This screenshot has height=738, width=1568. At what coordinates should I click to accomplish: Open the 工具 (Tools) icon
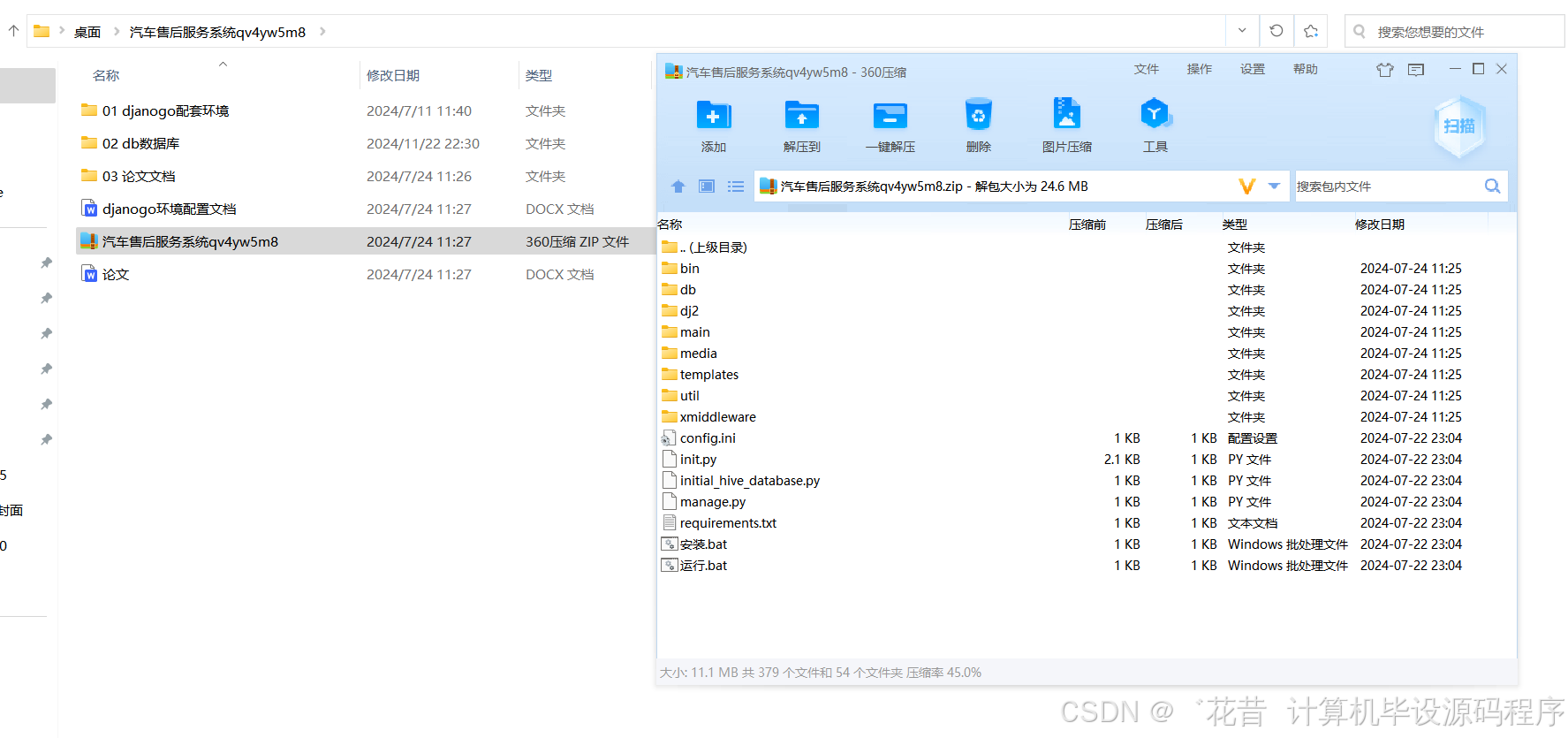(1155, 114)
